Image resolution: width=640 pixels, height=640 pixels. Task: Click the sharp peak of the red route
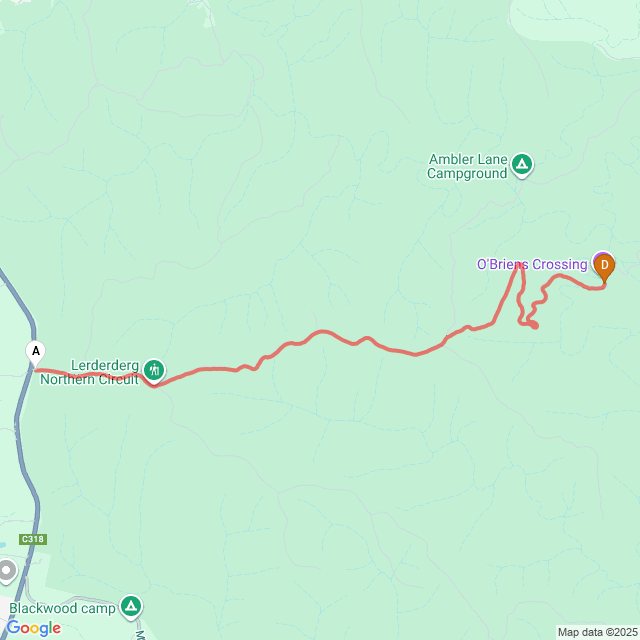point(519,266)
